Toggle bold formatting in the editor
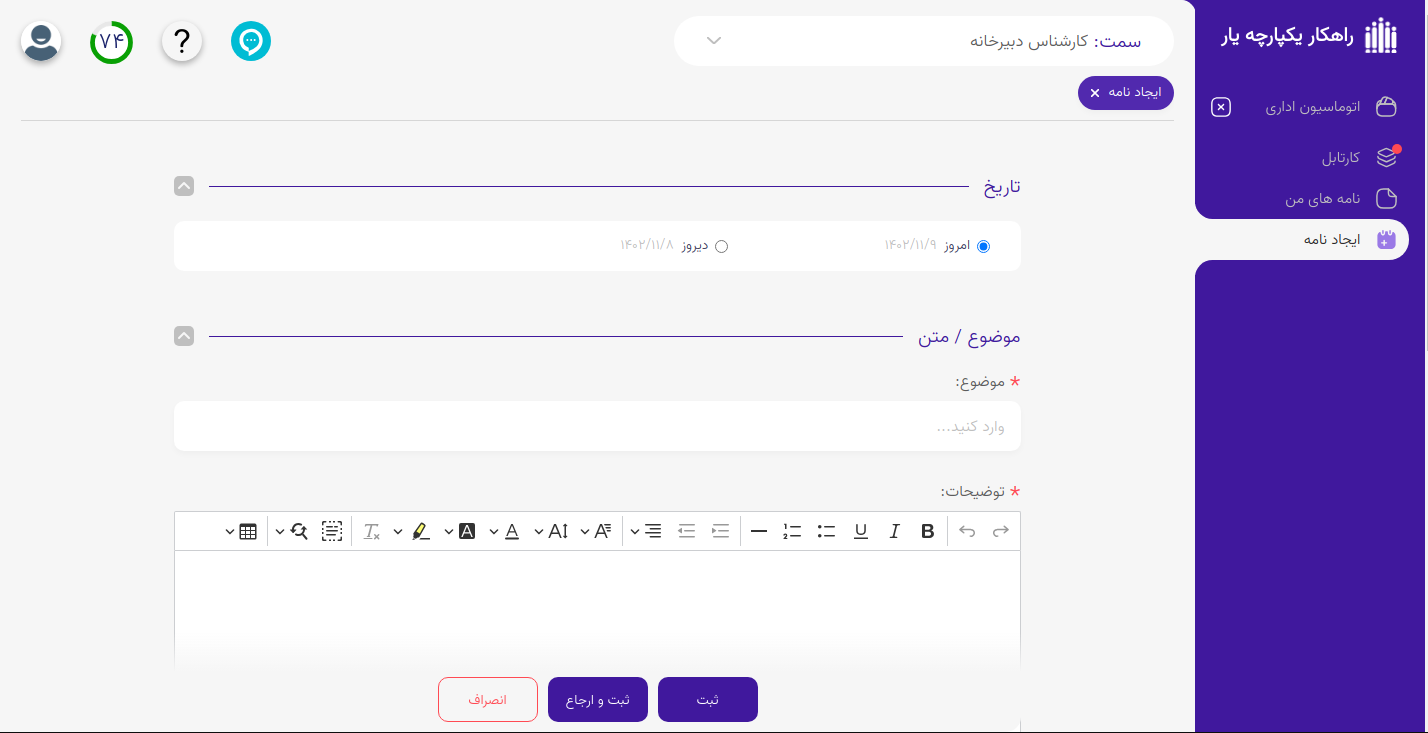 (x=927, y=531)
